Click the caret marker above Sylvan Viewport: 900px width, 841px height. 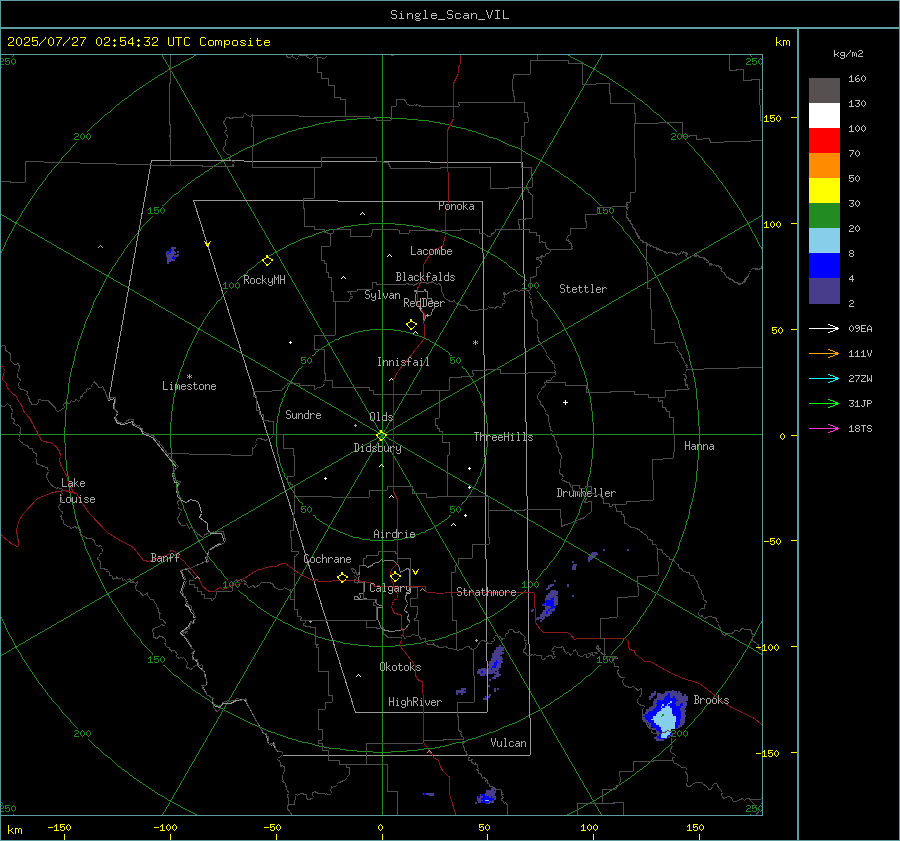[343, 278]
